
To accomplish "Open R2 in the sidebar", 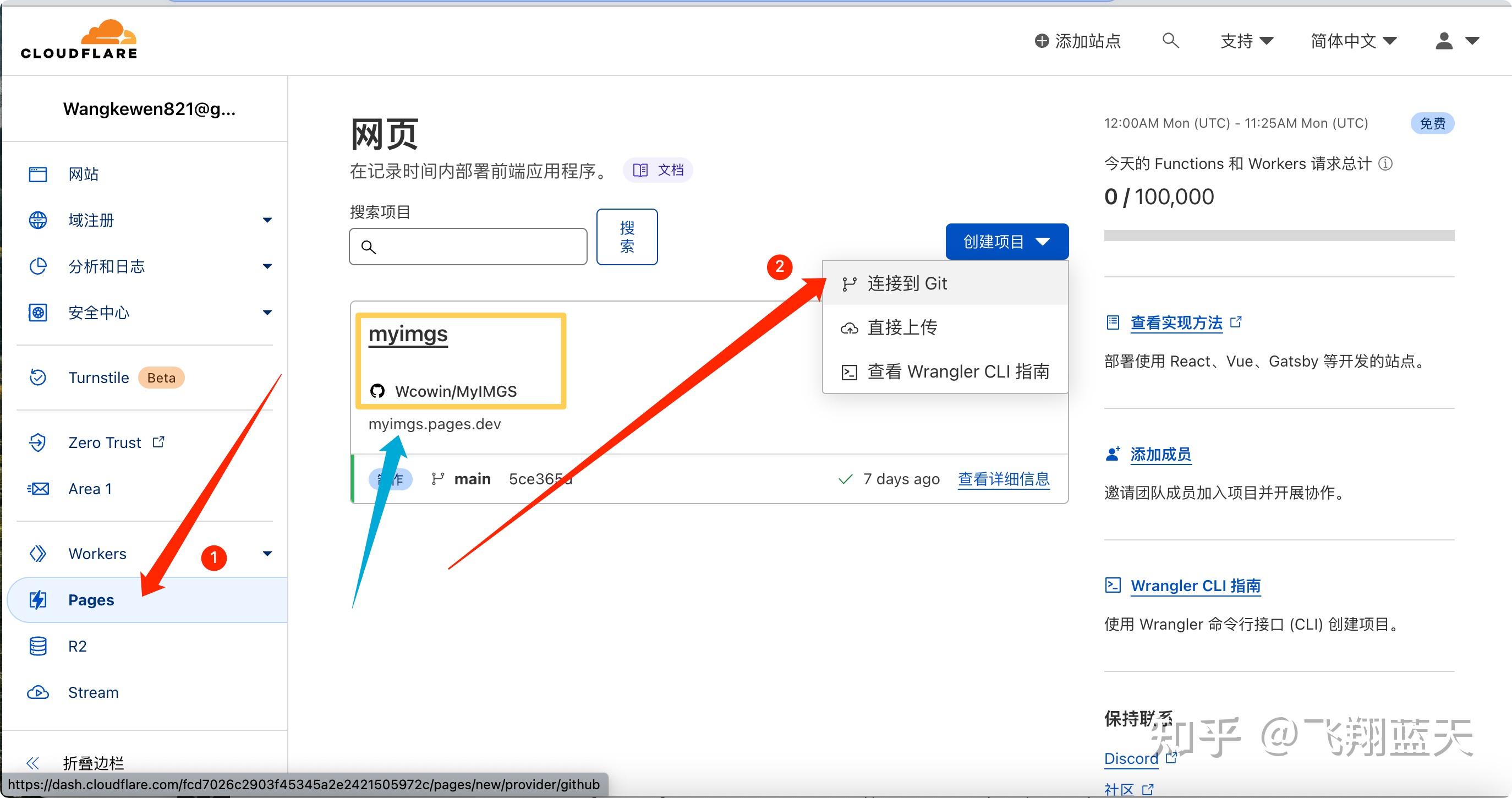I will click(x=78, y=646).
